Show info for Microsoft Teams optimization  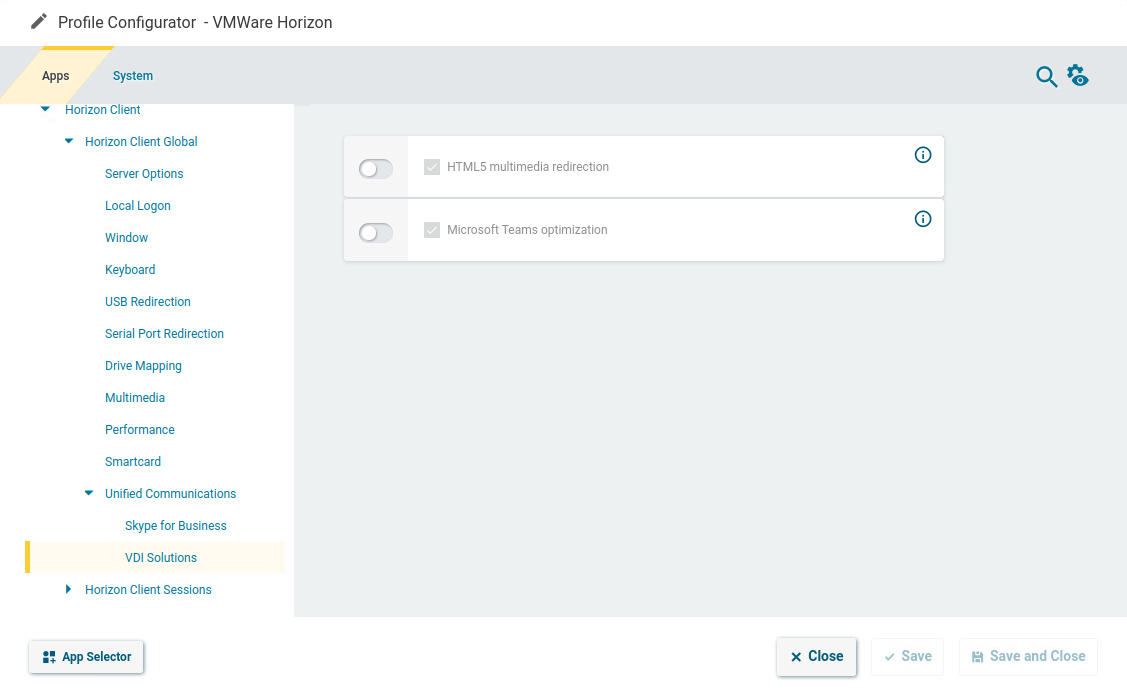coord(923,218)
